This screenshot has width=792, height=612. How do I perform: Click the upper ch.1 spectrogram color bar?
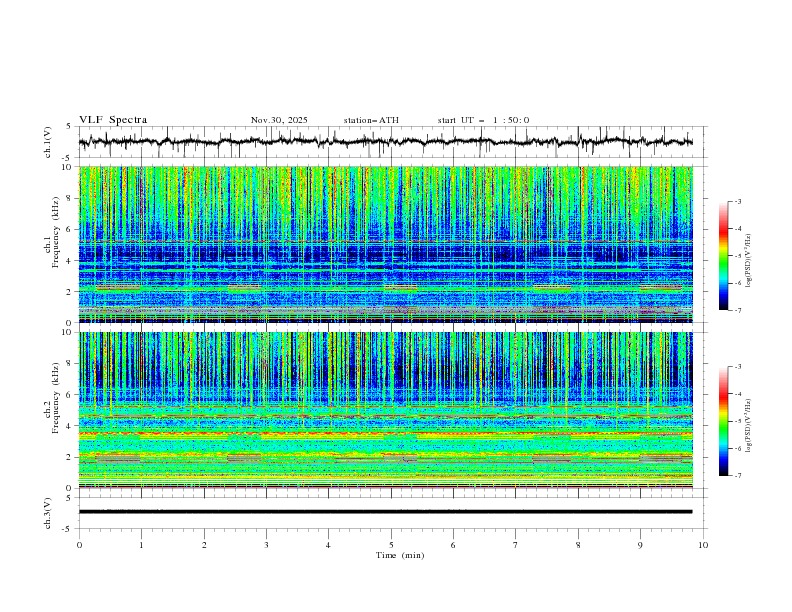pos(724,256)
